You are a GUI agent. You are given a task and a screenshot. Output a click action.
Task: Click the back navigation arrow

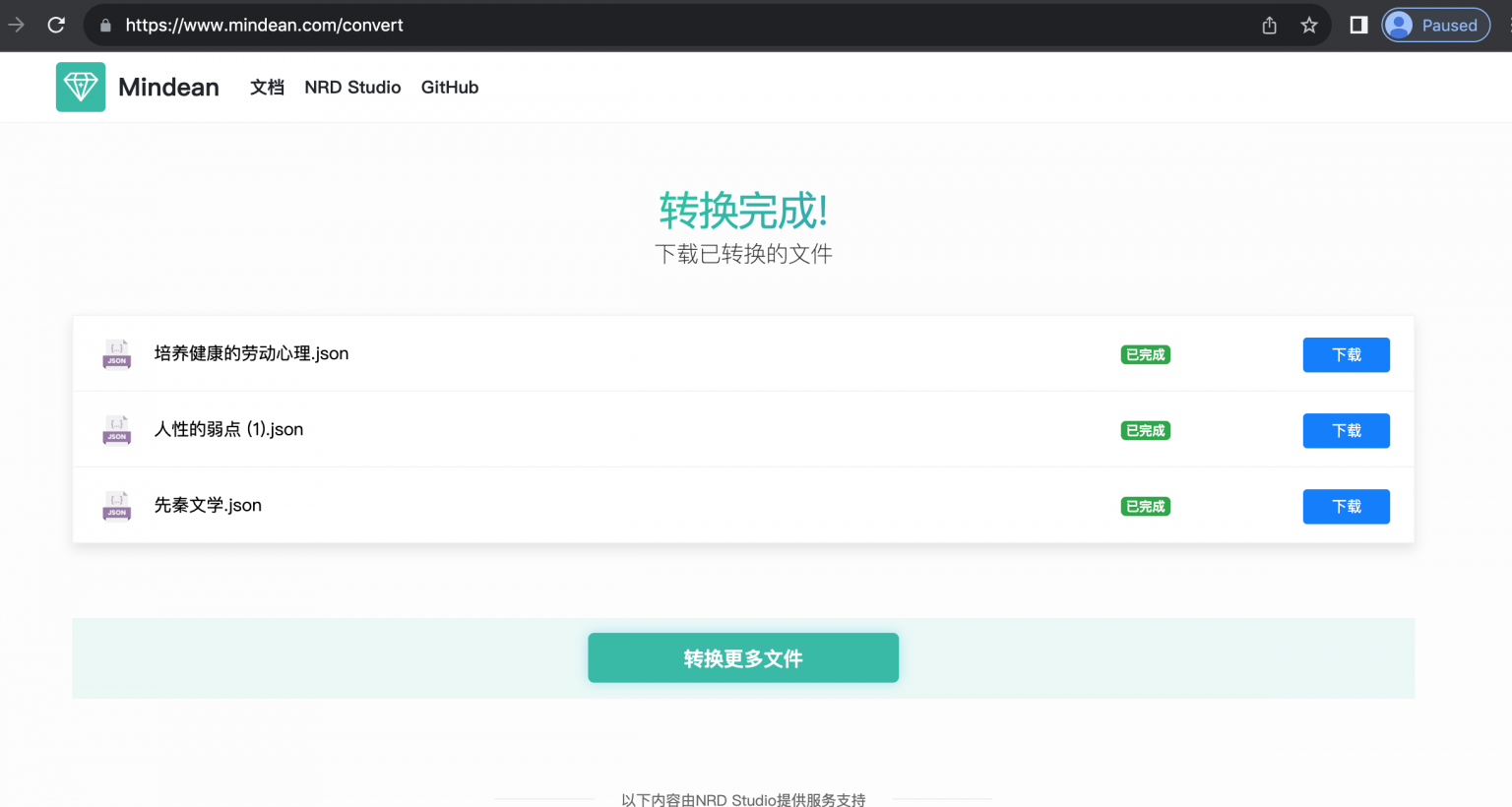pyautogui.click(x=16, y=25)
